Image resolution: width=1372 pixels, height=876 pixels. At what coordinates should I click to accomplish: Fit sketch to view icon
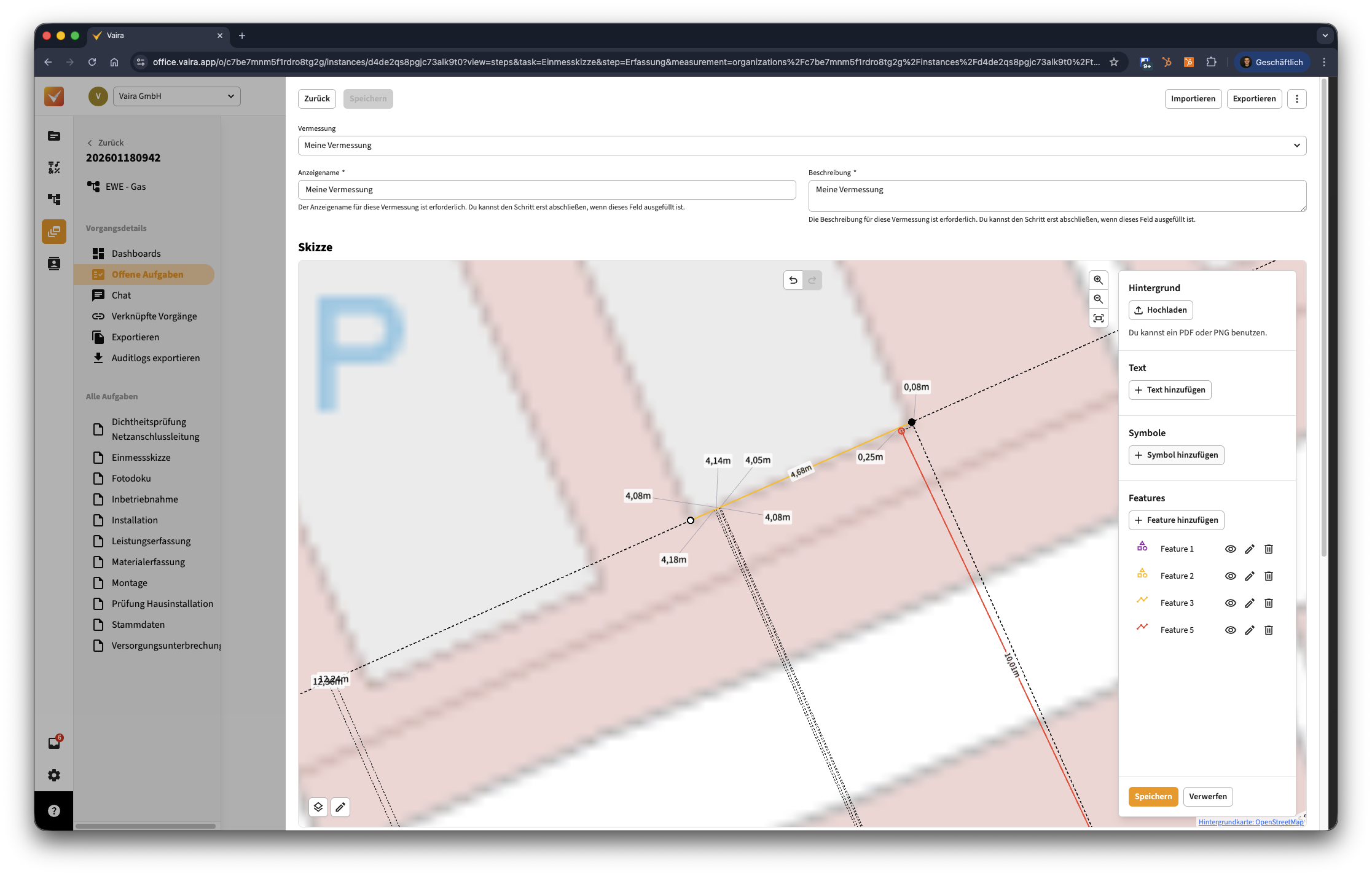click(x=1098, y=318)
